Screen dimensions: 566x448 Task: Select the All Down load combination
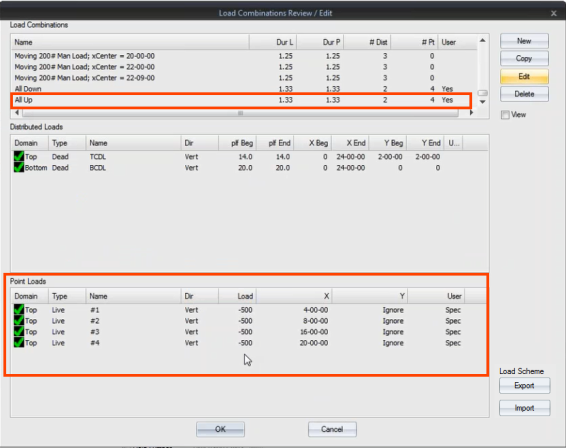point(242,89)
